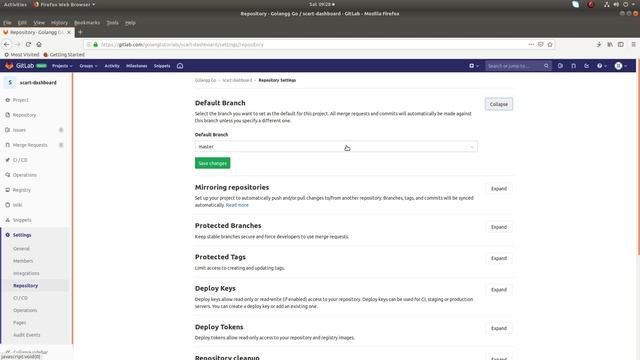Viewport: 640px width, 360px height.
Task: Open Most Visited bookmarks folder
Action: tap(22, 54)
